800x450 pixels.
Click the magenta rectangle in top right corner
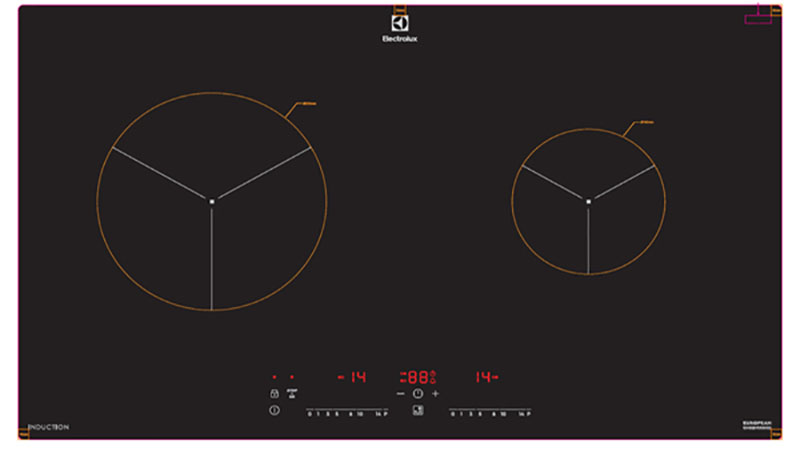click(x=757, y=19)
